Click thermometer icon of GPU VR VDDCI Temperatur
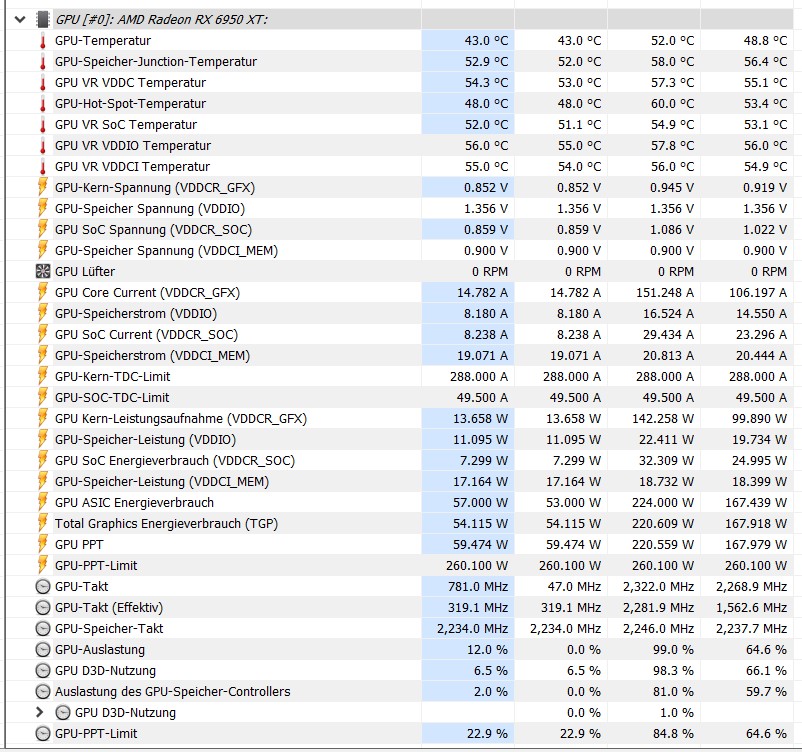The height and width of the screenshot is (752, 802). [43, 167]
